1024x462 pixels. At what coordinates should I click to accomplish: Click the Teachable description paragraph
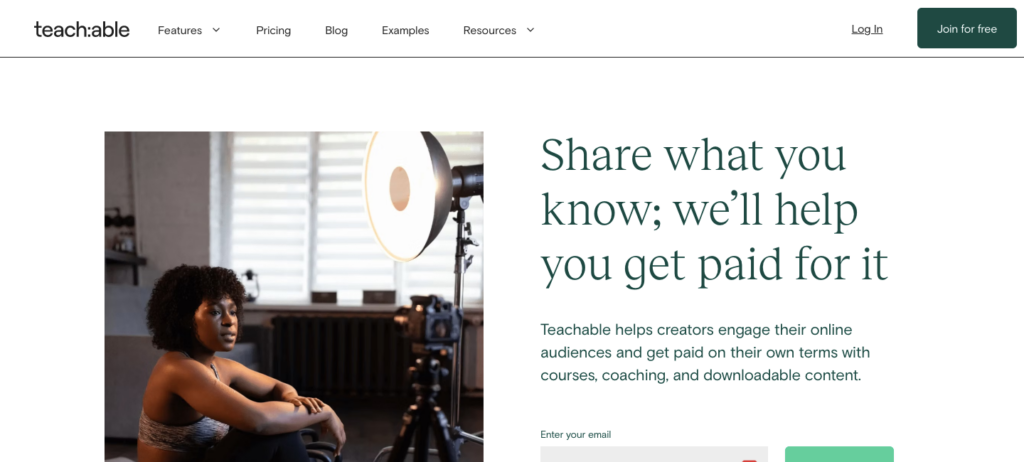click(x=705, y=352)
